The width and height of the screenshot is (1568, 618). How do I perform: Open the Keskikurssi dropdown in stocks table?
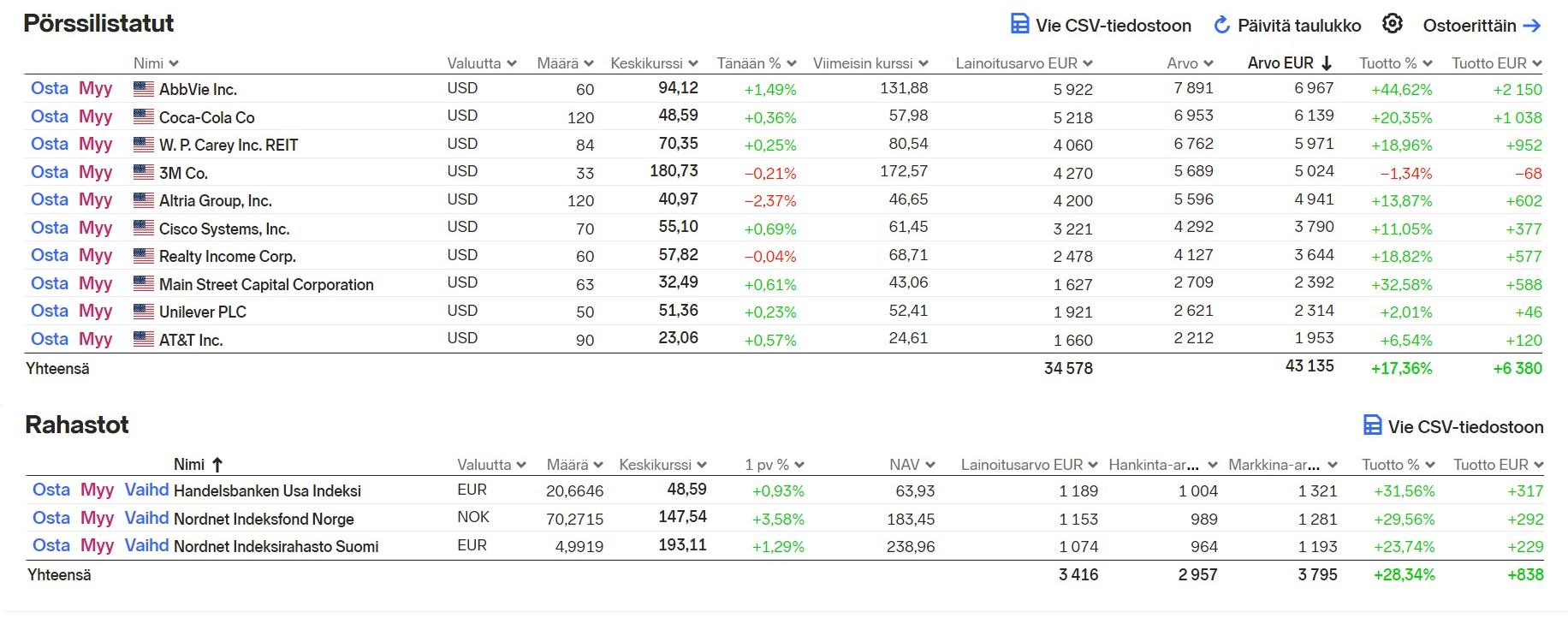pyautogui.click(x=693, y=63)
